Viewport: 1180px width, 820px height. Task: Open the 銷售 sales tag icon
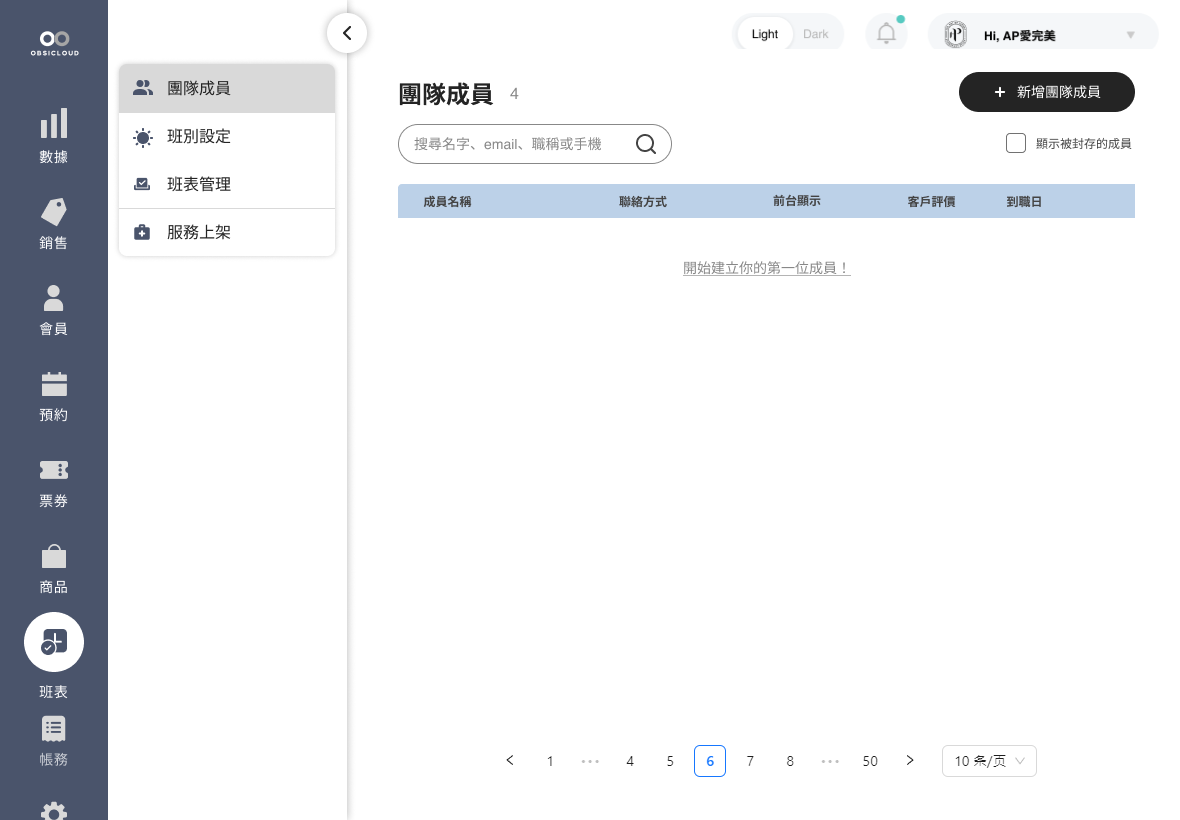tap(54, 211)
